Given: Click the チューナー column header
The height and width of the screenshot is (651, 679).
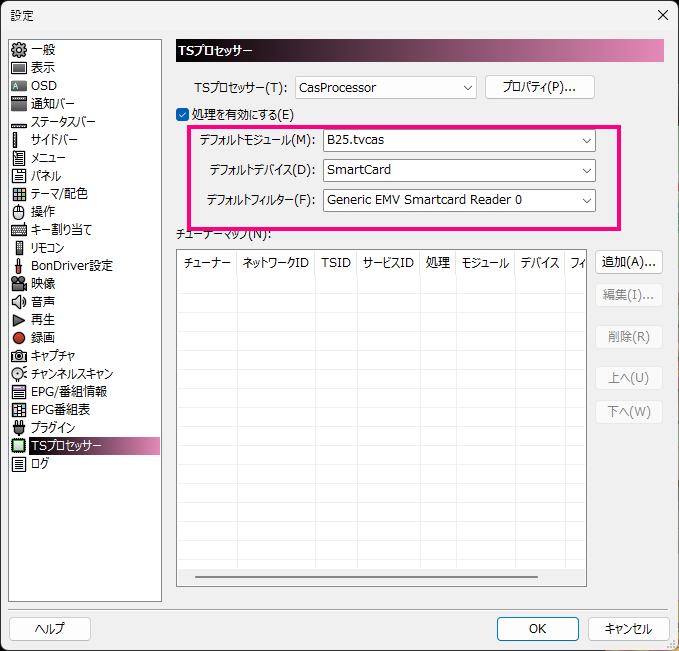Looking at the screenshot, I should (207, 262).
